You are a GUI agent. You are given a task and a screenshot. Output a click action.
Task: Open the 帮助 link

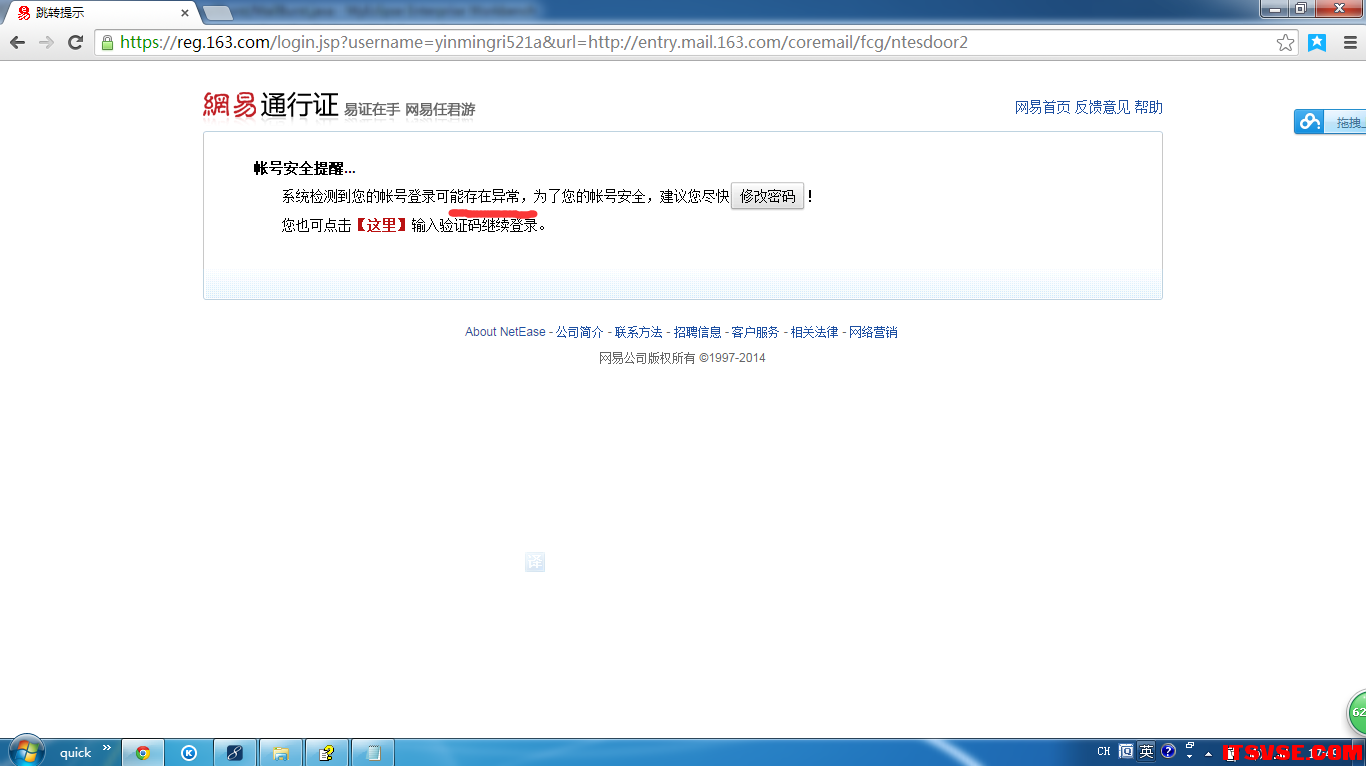click(1148, 107)
